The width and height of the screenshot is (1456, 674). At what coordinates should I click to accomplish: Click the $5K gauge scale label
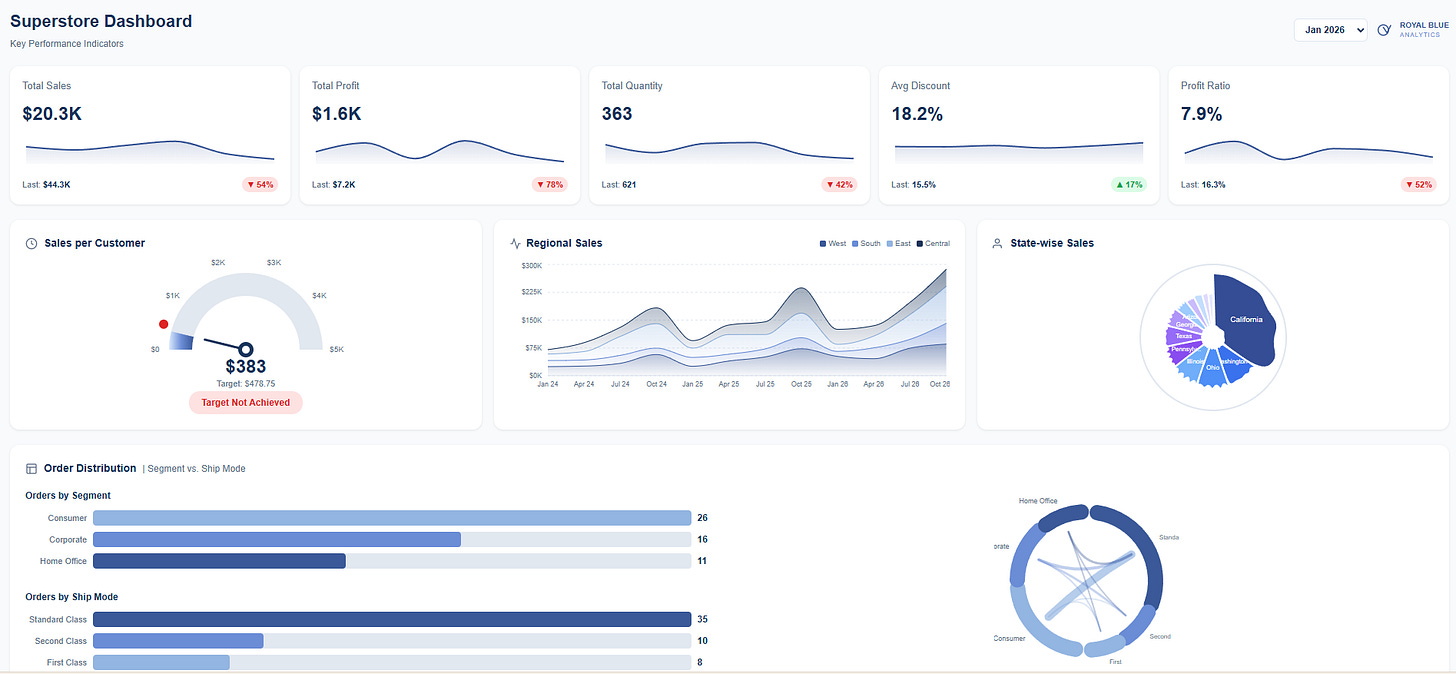(x=336, y=349)
